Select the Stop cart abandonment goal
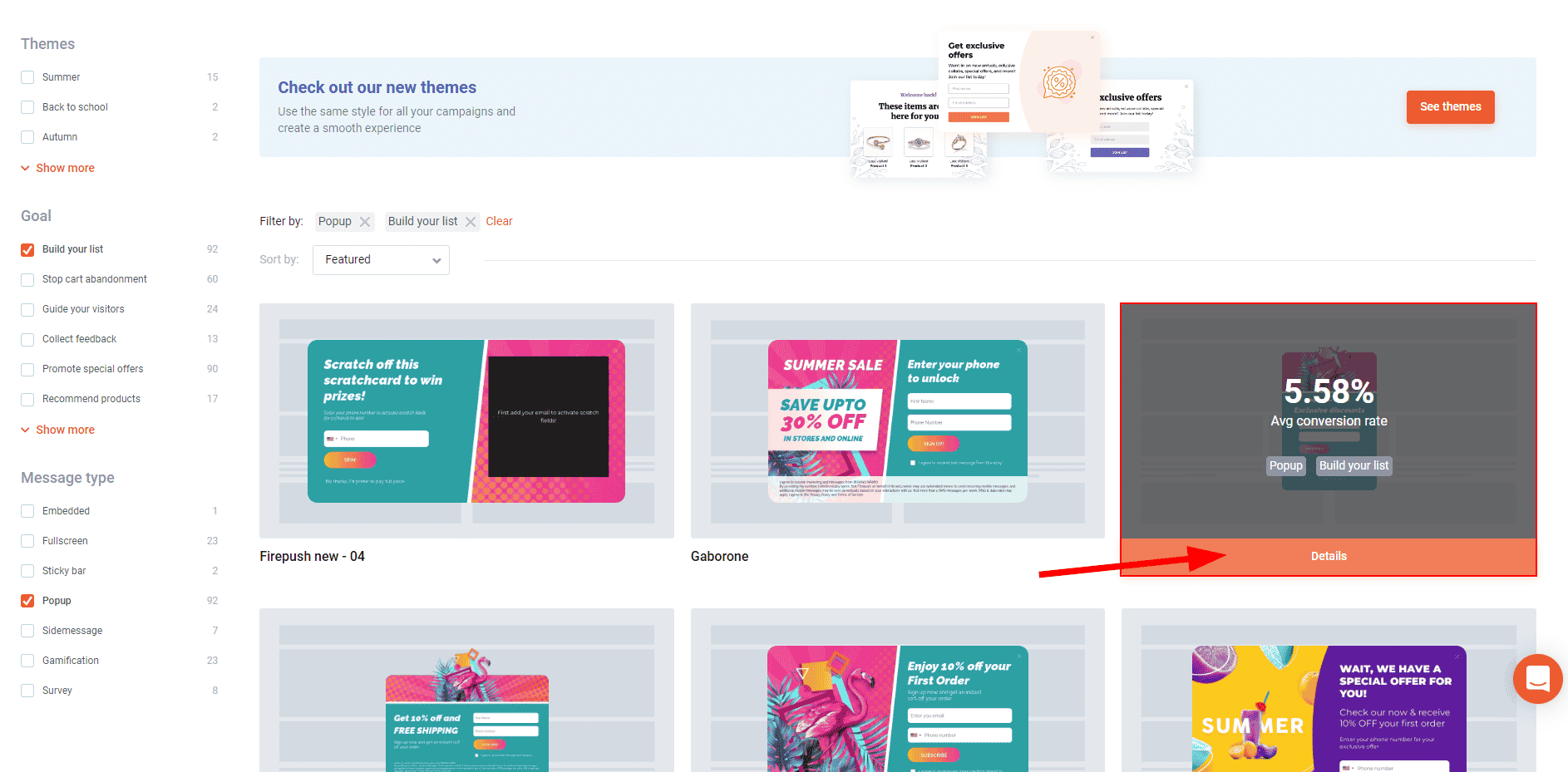The image size is (1568, 772). 27,280
